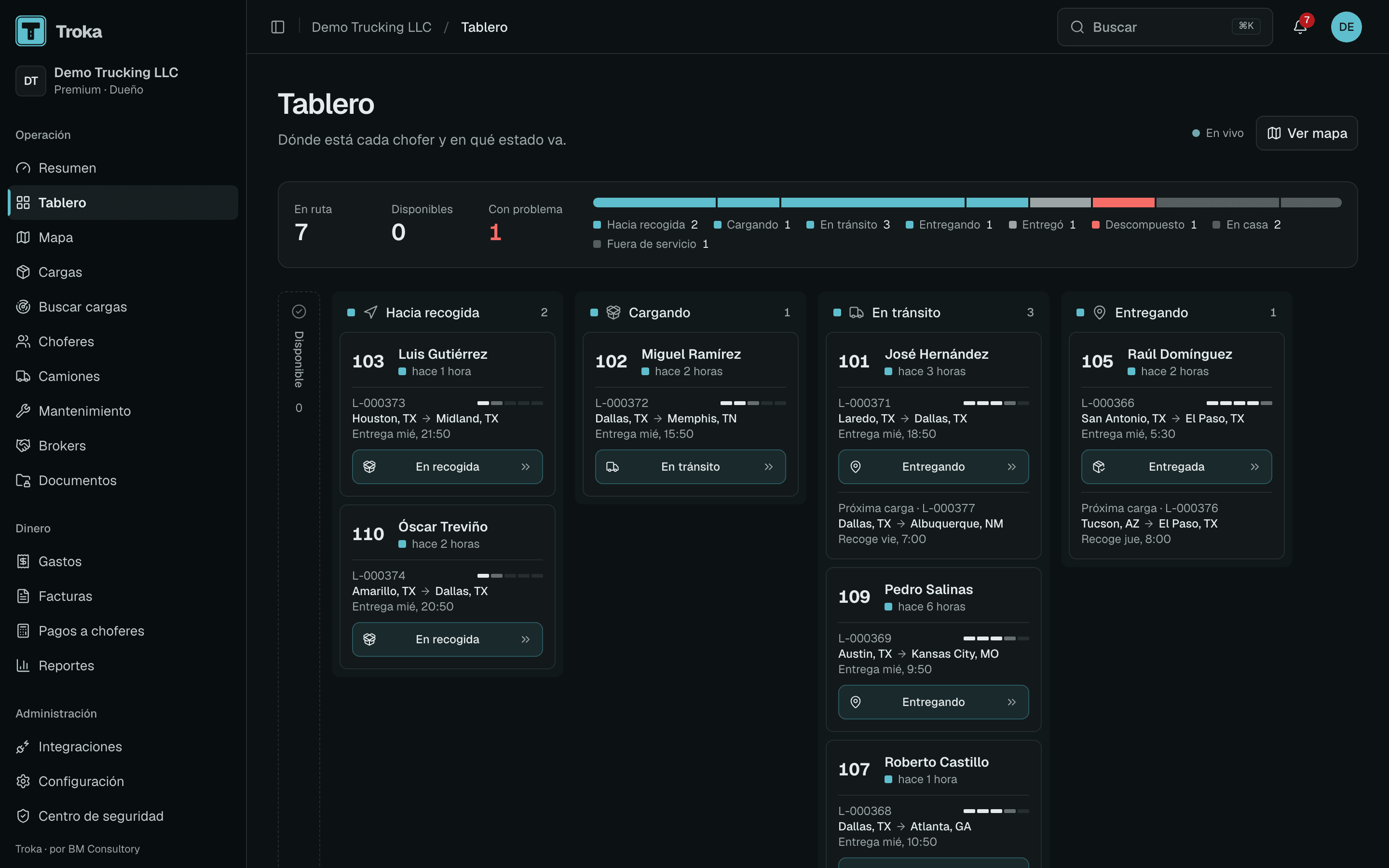Toggle the sidebar panel icon

click(278, 27)
